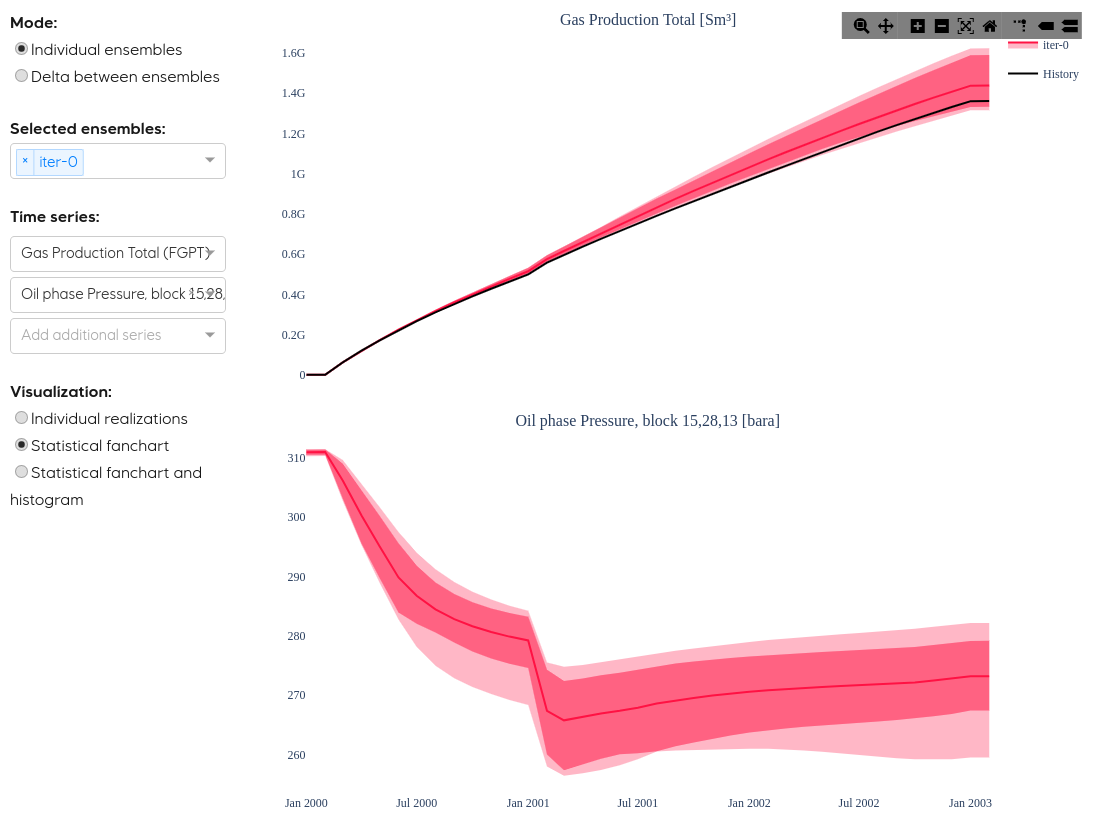The width and height of the screenshot is (1109, 820).
Task: Choose Individual realizations visualization
Action: pos(21,417)
